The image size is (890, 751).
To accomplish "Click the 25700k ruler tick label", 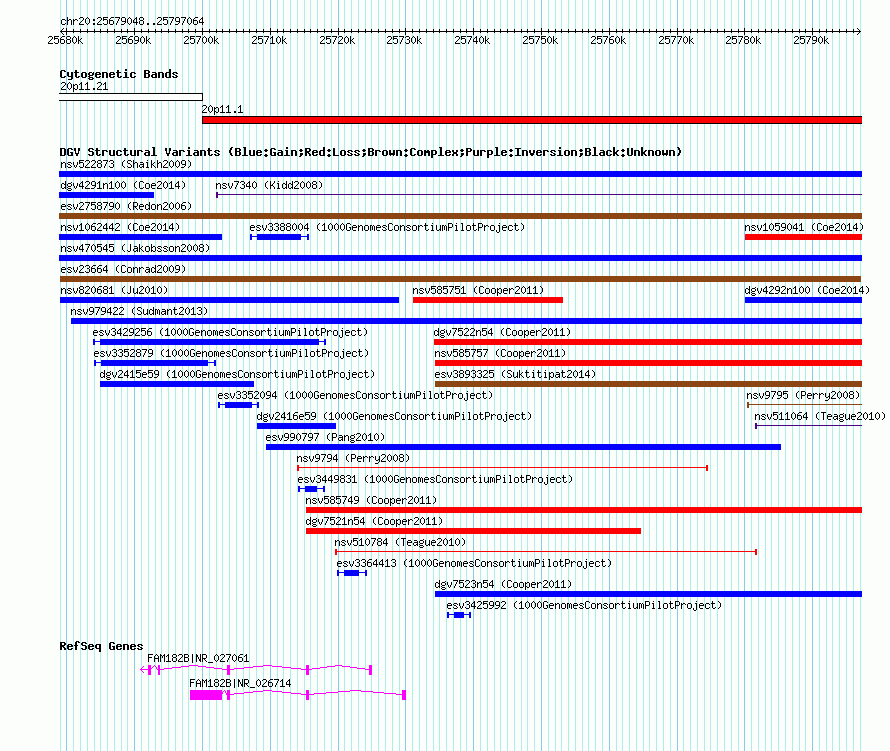I will click(201, 40).
